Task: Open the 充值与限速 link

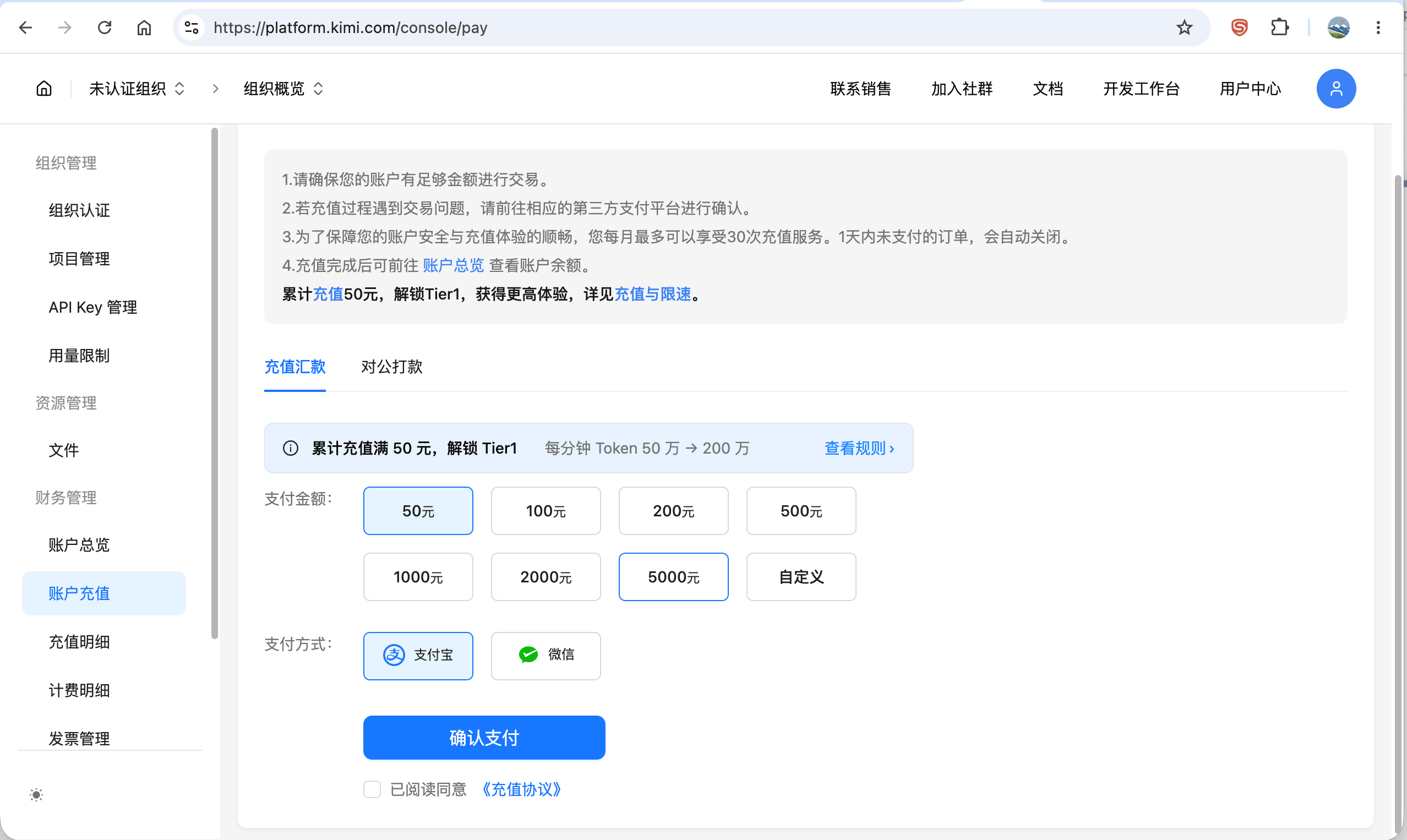Action: 652,294
